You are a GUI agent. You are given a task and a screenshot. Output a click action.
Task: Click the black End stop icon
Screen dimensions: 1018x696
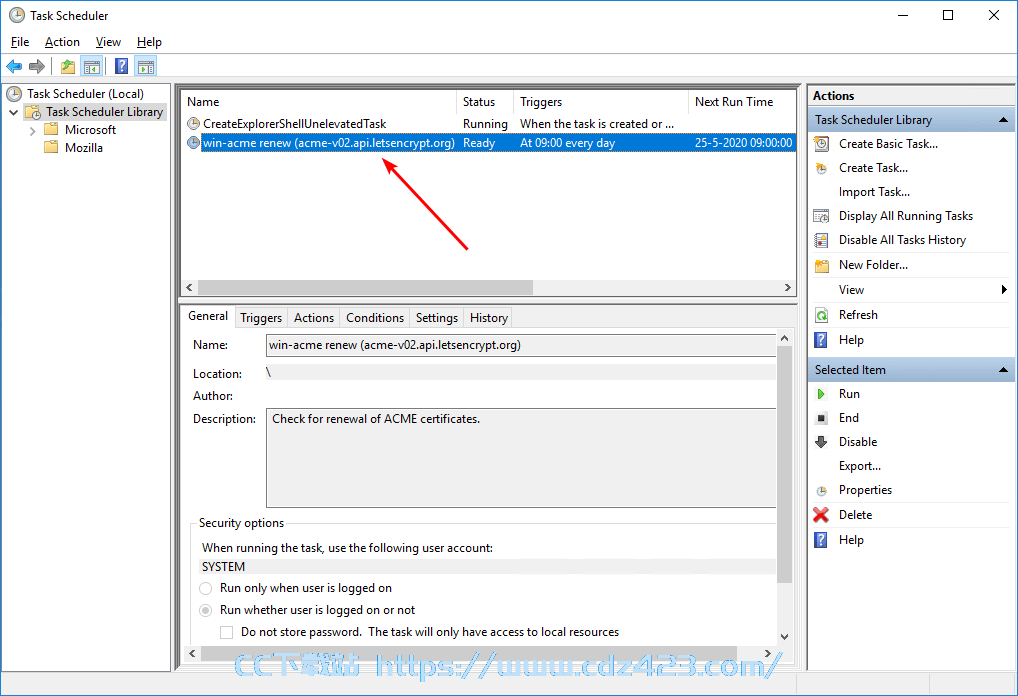pos(821,418)
